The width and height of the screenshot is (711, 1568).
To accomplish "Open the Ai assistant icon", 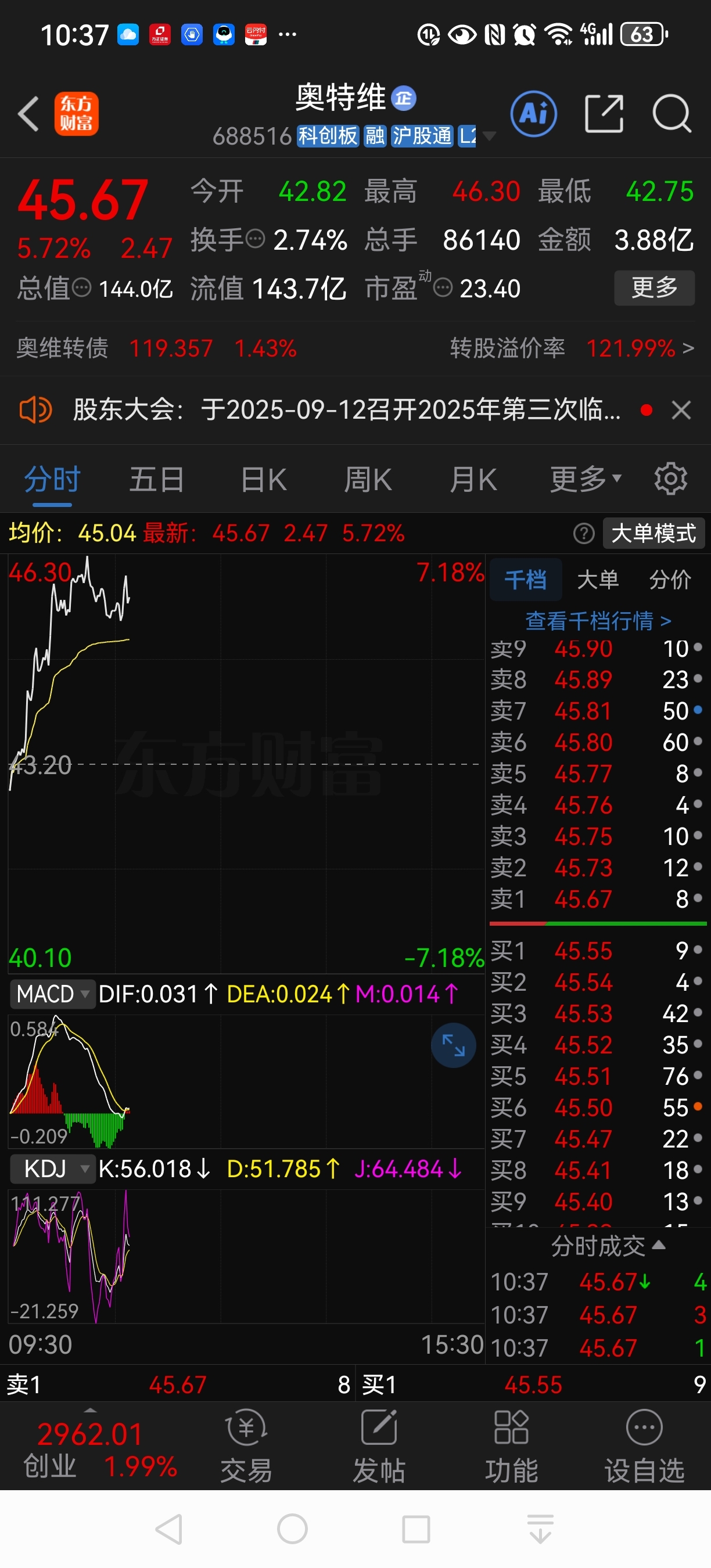I will (x=534, y=114).
